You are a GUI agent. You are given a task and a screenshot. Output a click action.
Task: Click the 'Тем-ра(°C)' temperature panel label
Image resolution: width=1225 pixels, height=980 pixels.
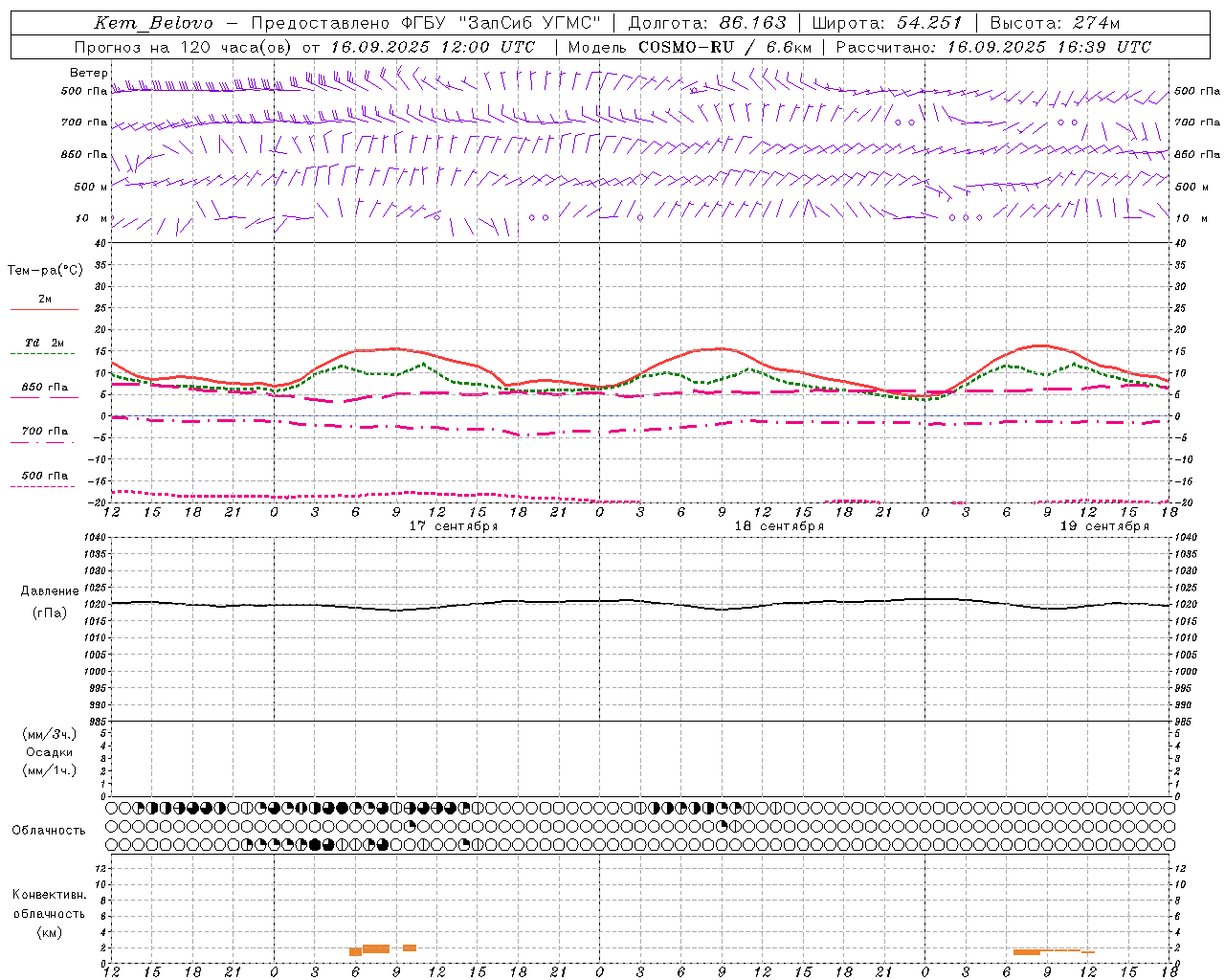tap(45, 271)
